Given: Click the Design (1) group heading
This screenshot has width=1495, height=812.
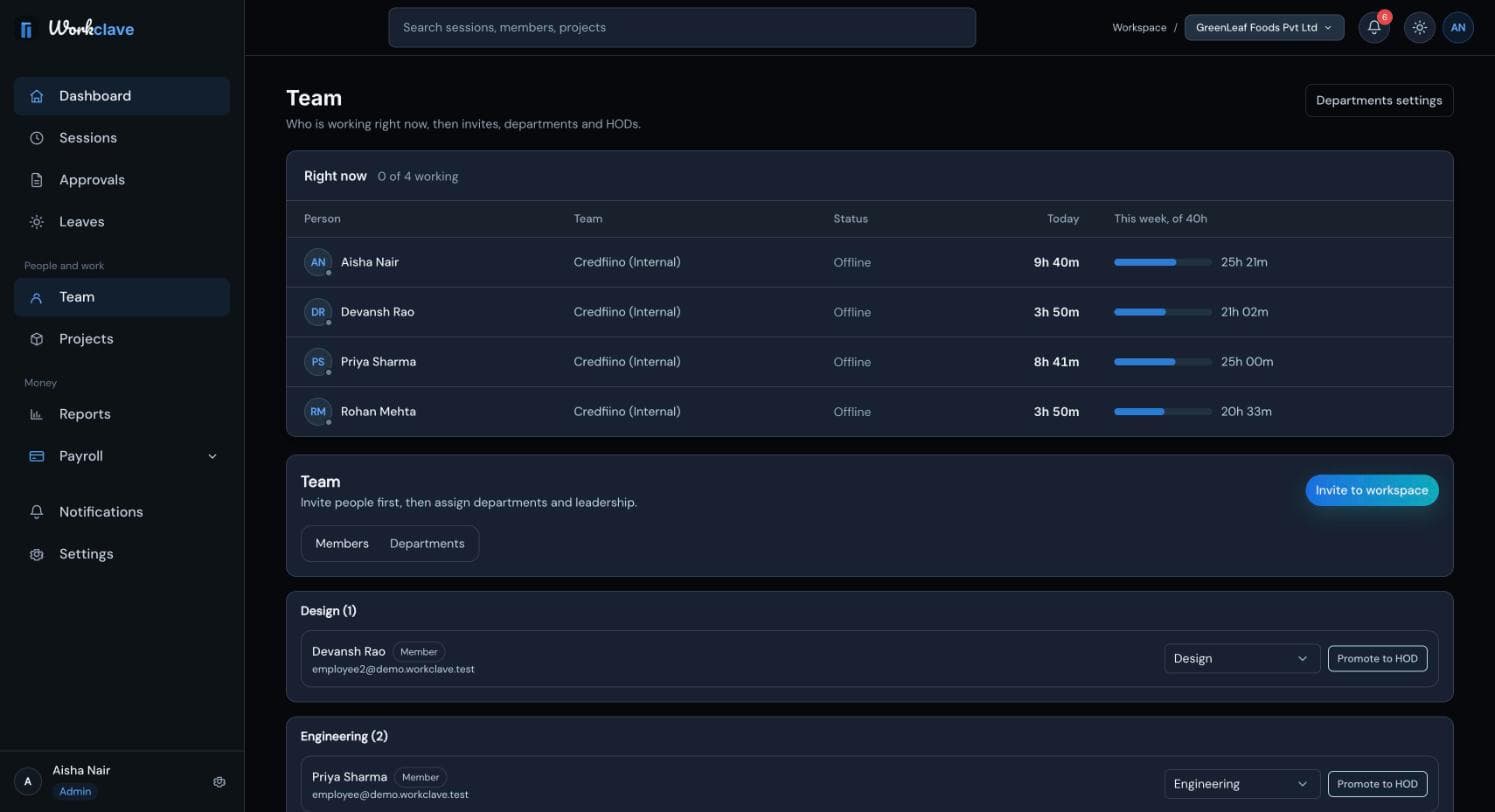Looking at the screenshot, I should (328, 611).
